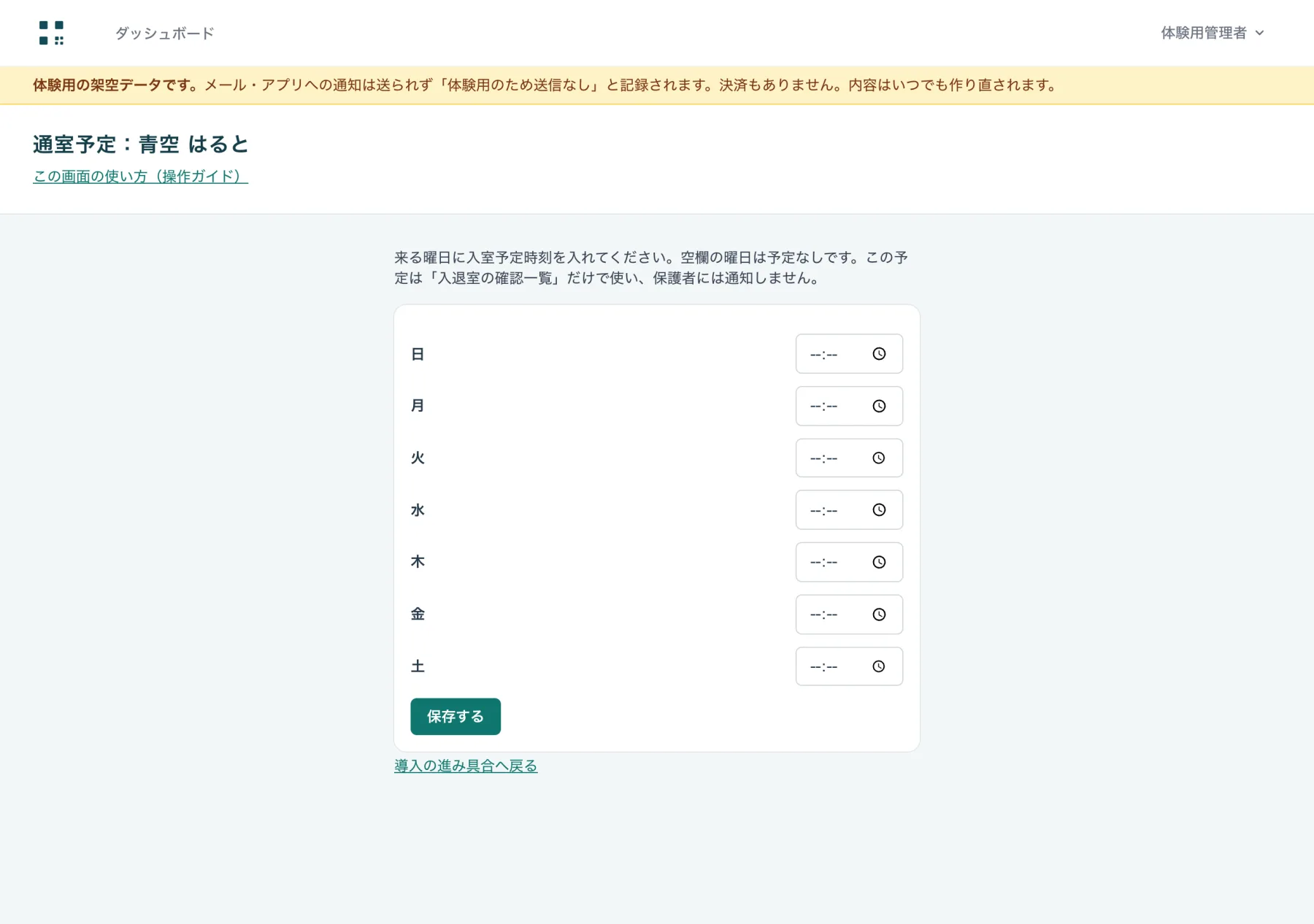This screenshot has height=924, width=1314.
Task: Open この画面の使い方（操作ガイド） link
Action: [140, 177]
